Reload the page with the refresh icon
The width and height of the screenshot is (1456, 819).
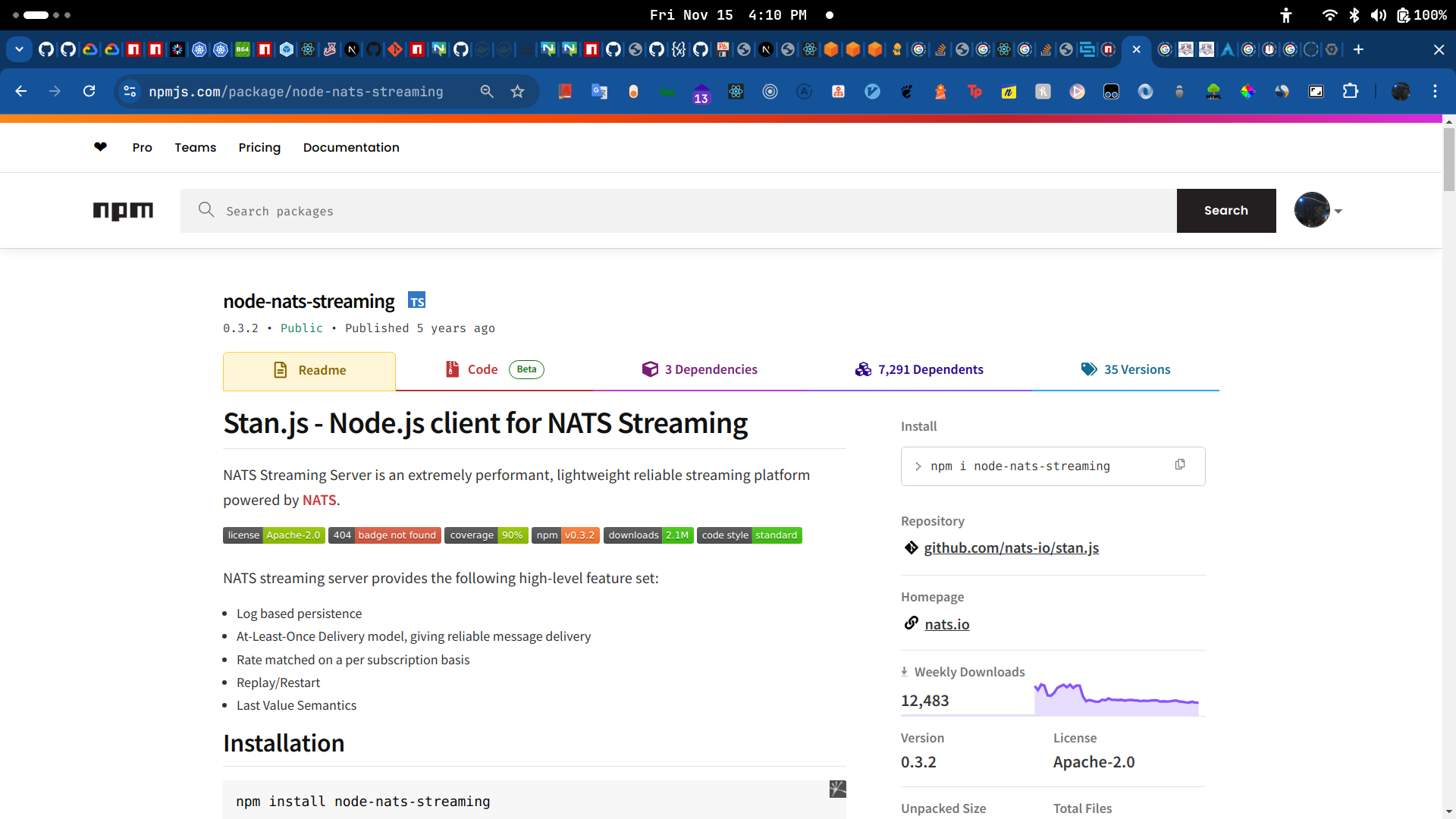coord(89,91)
